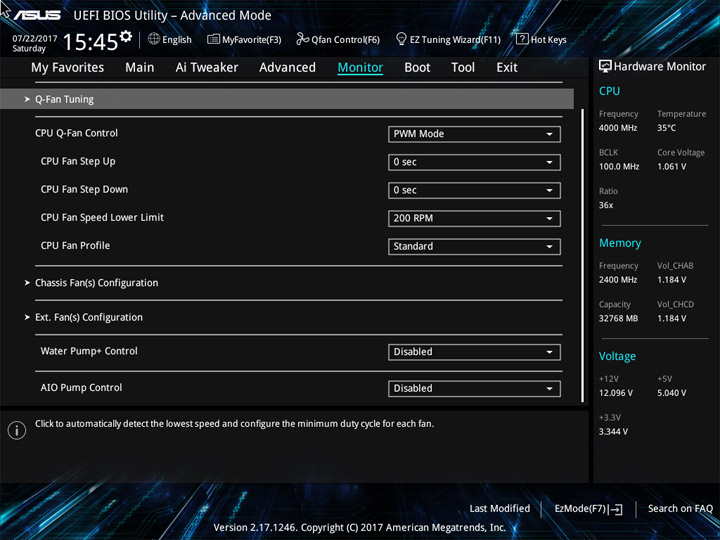Open the AIO Pump Control dropdown
The height and width of the screenshot is (540, 720).
(474, 388)
